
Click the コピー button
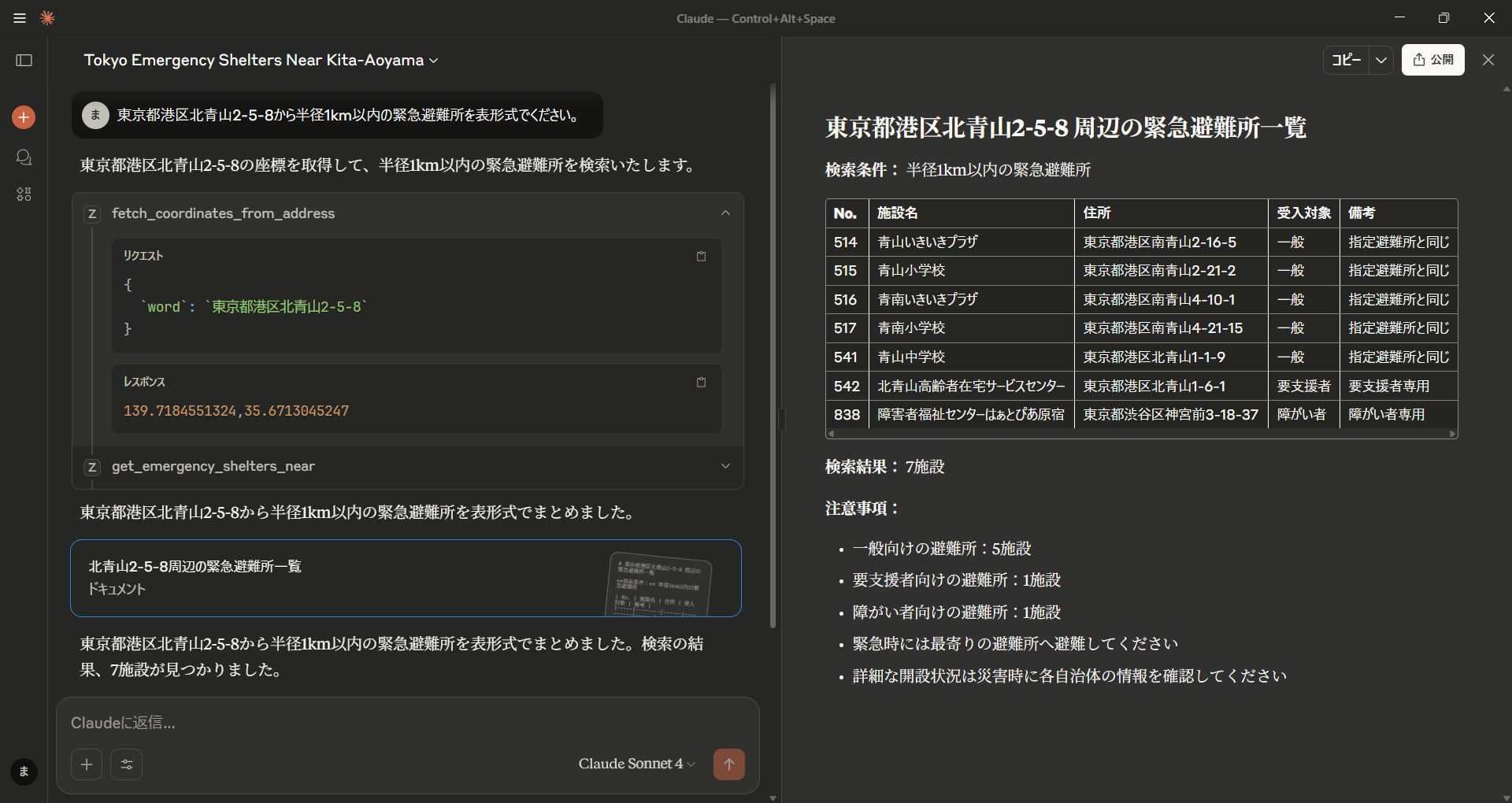pos(1346,60)
